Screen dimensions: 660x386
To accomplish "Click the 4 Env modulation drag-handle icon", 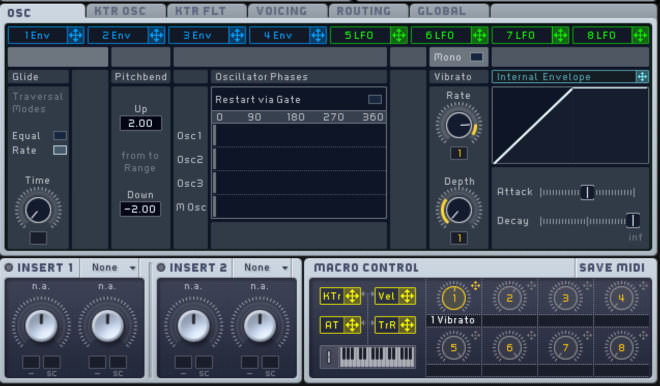I will click(318, 35).
